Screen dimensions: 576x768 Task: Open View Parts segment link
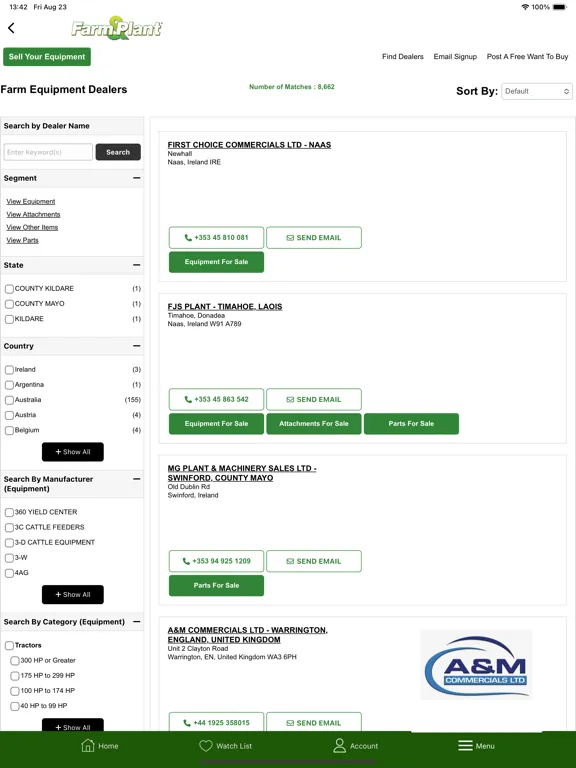pos(23,240)
